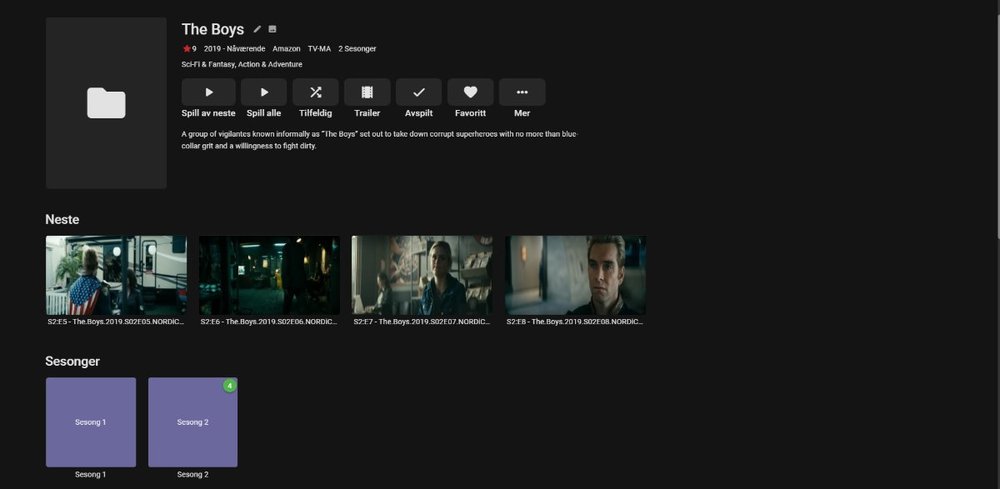Click the S2:E7 episode title text
Screen dimensions: 1000x489
(x=422, y=322)
